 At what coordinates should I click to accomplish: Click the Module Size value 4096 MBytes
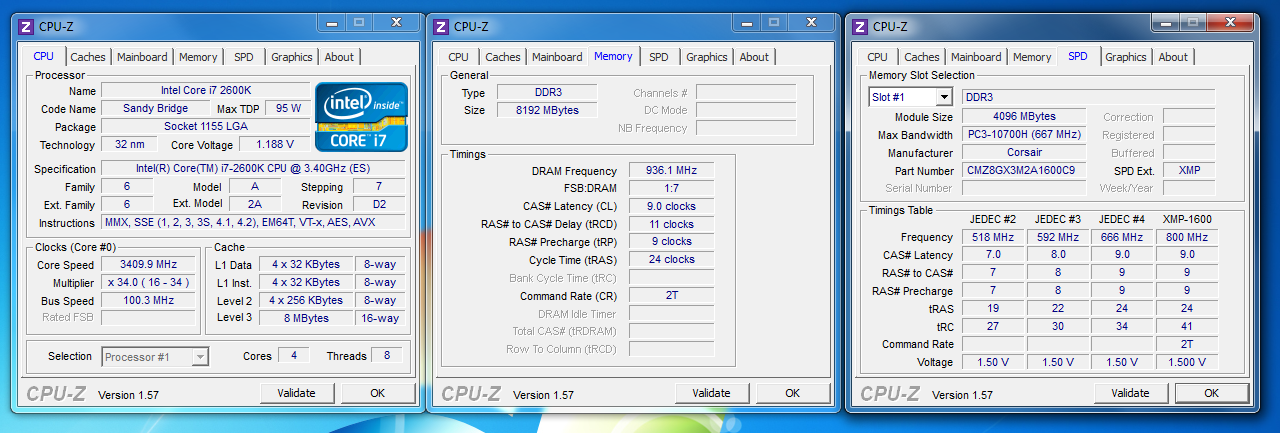[x=1024, y=117]
